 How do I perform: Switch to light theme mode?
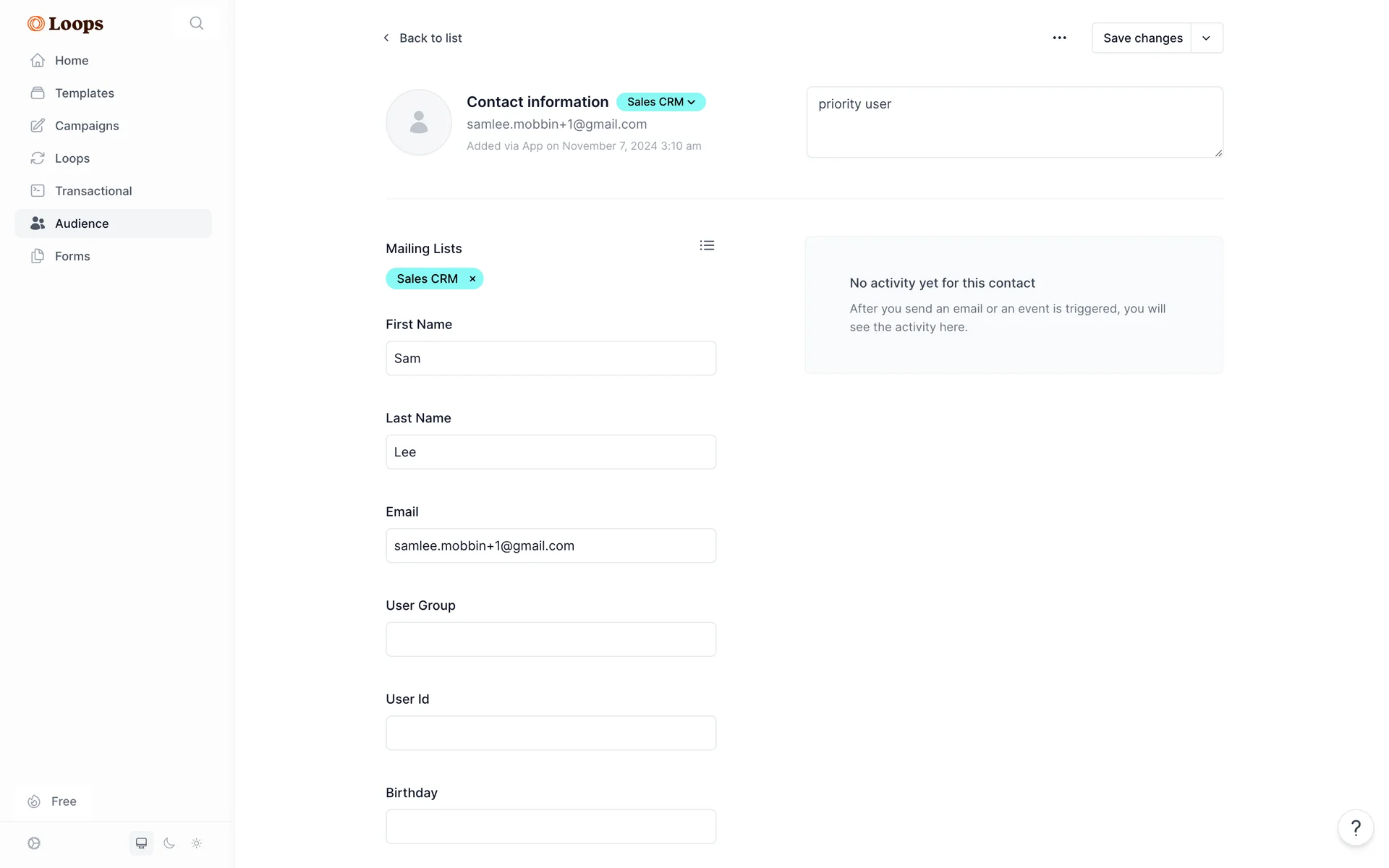tap(197, 843)
